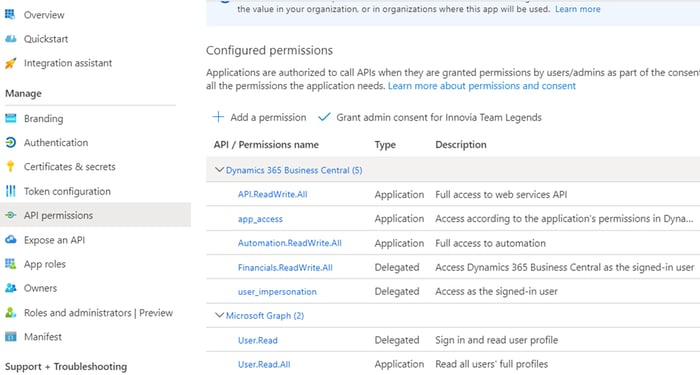
Task: Click the Roles and administrators icon
Action: (10, 312)
